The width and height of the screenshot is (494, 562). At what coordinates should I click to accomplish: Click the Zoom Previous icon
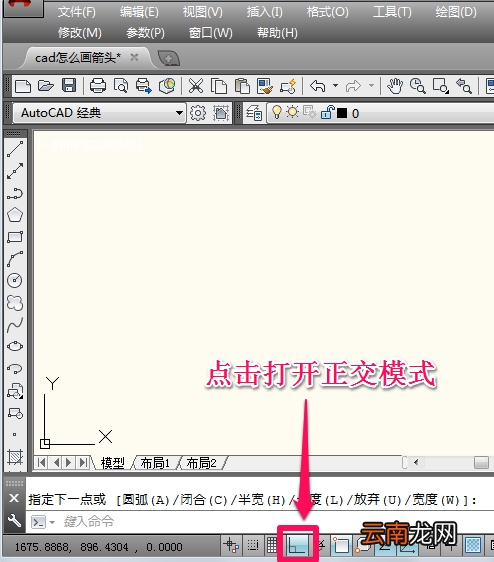coord(464,86)
